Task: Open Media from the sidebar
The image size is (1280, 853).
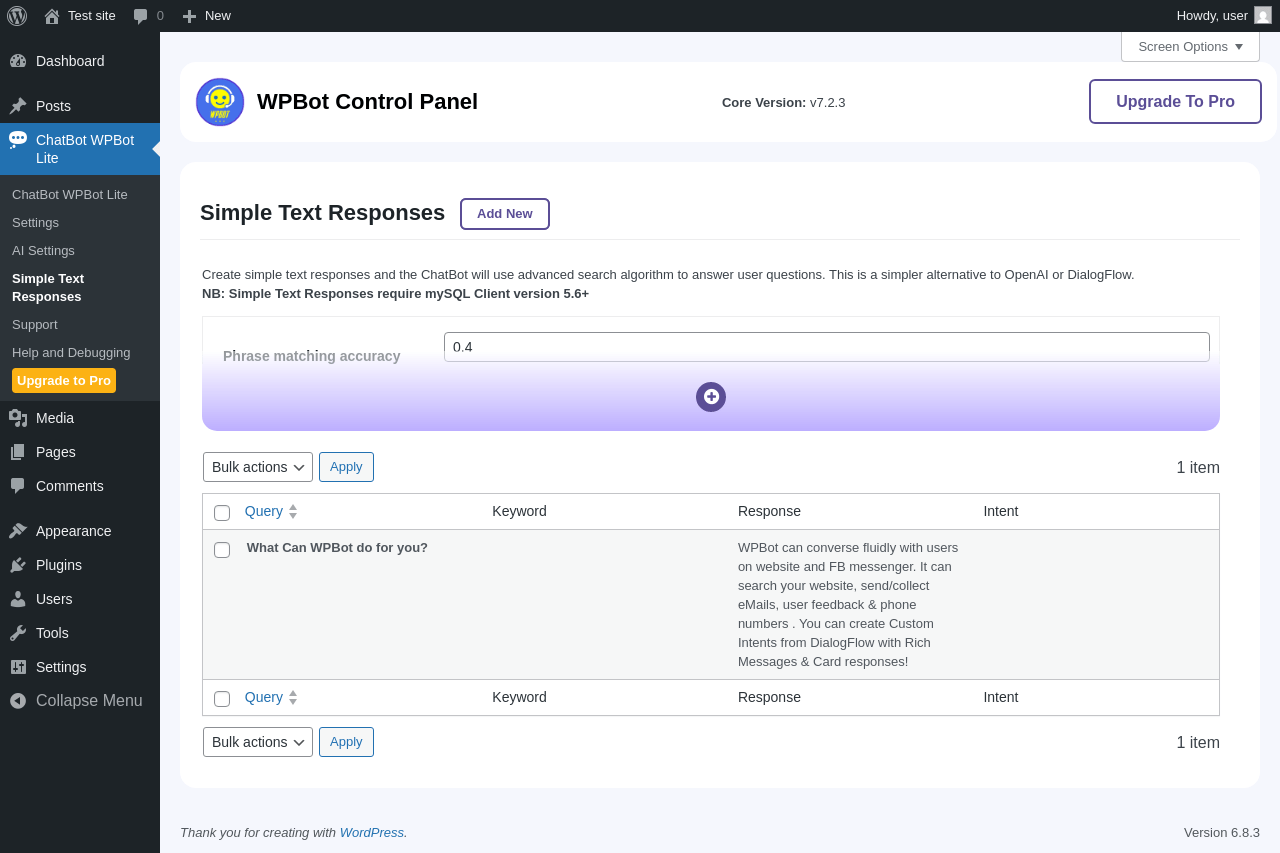Action: [x=55, y=418]
